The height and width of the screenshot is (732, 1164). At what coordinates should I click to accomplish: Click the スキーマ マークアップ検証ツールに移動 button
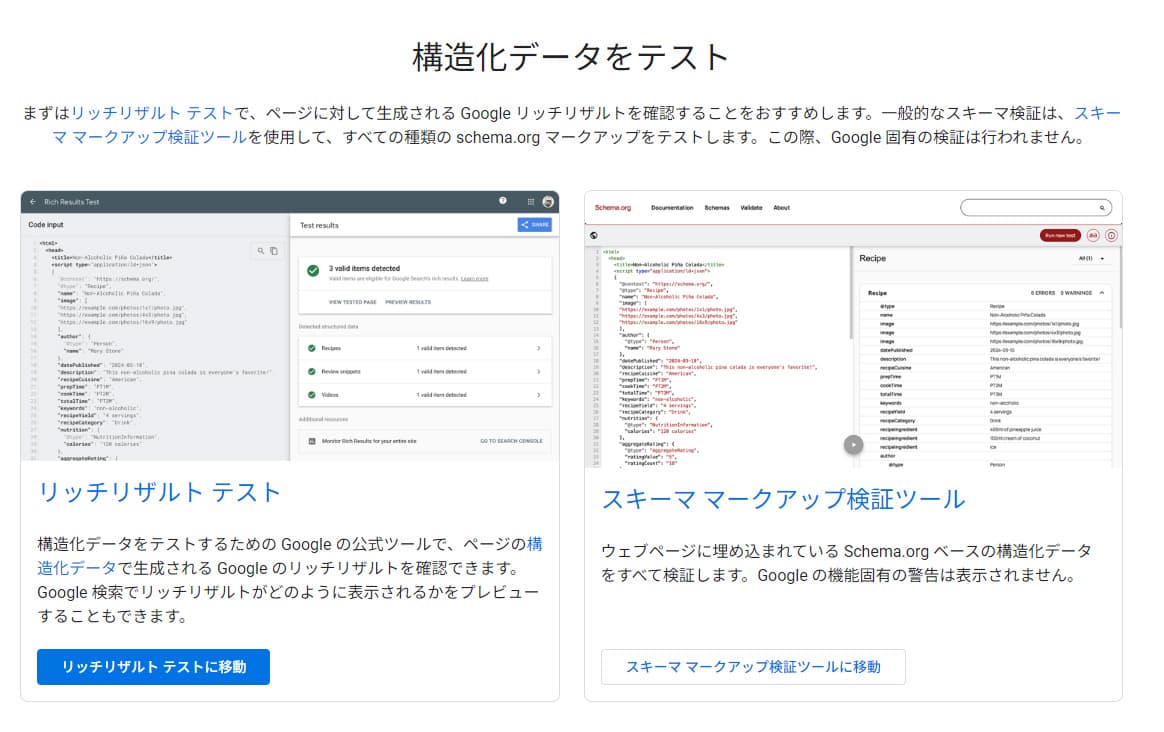tap(753, 667)
